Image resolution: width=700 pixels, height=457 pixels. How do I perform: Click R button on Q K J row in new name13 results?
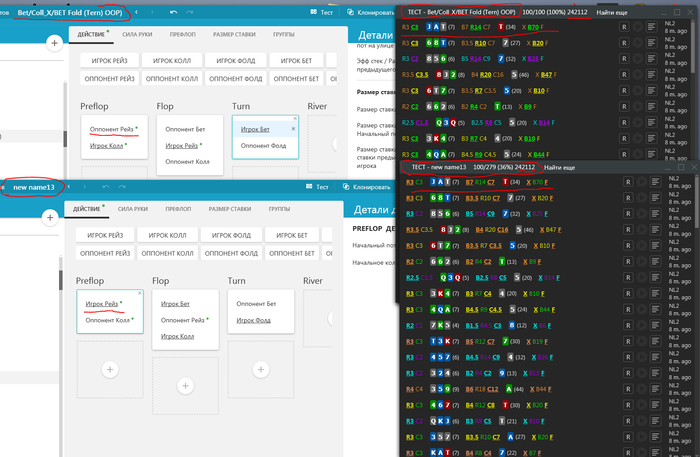(x=628, y=421)
